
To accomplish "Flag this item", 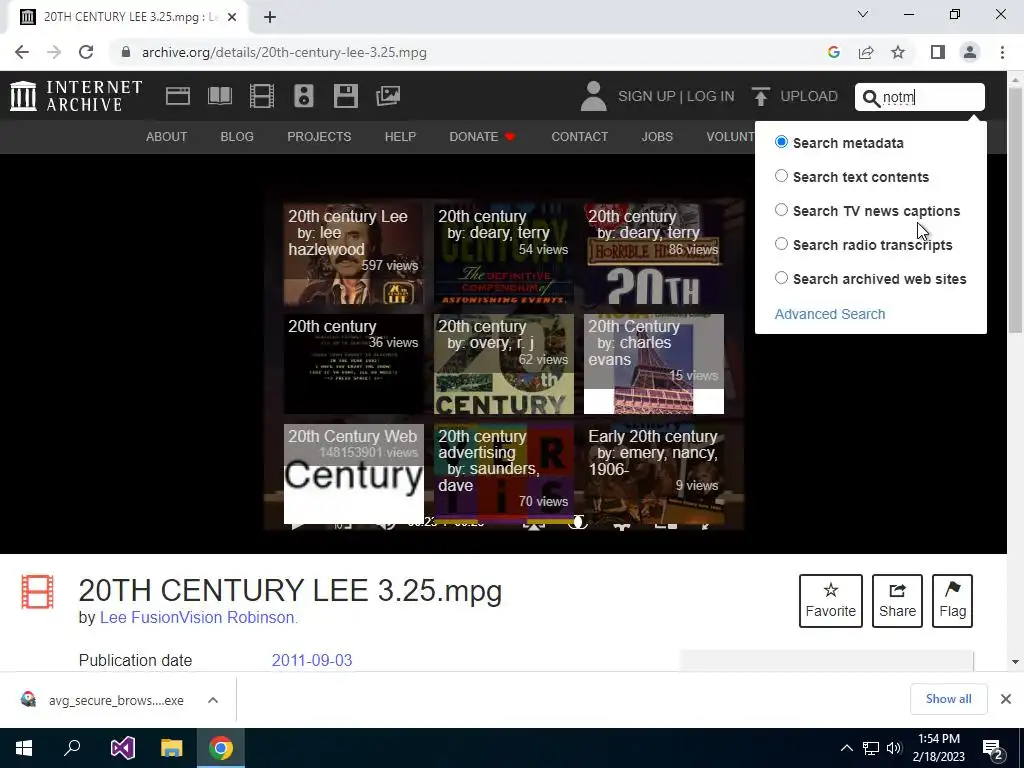I will 952,601.
